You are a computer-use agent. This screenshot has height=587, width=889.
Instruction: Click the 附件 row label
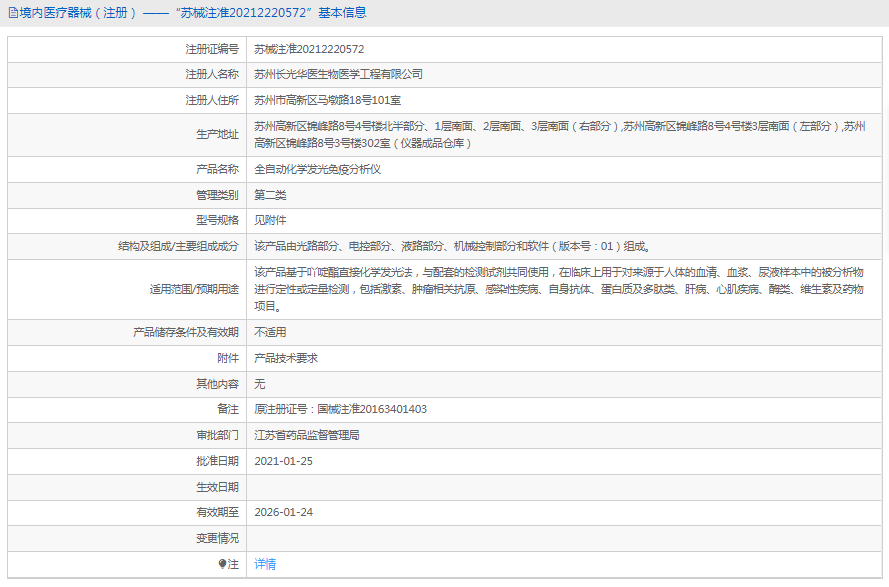[x=228, y=358]
